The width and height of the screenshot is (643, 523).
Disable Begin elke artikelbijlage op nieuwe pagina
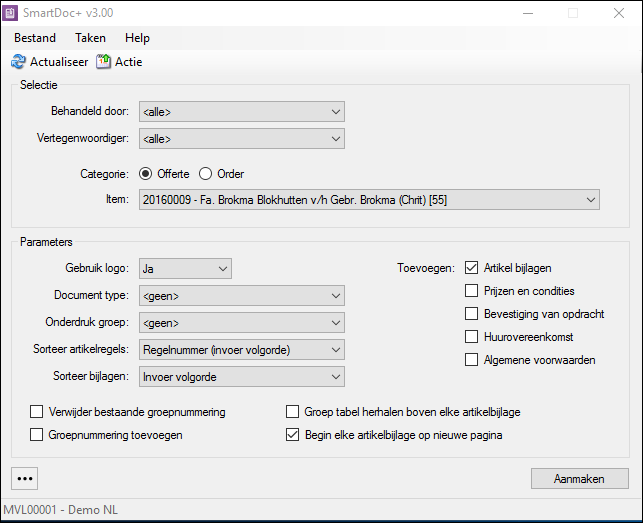pyautogui.click(x=292, y=435)
